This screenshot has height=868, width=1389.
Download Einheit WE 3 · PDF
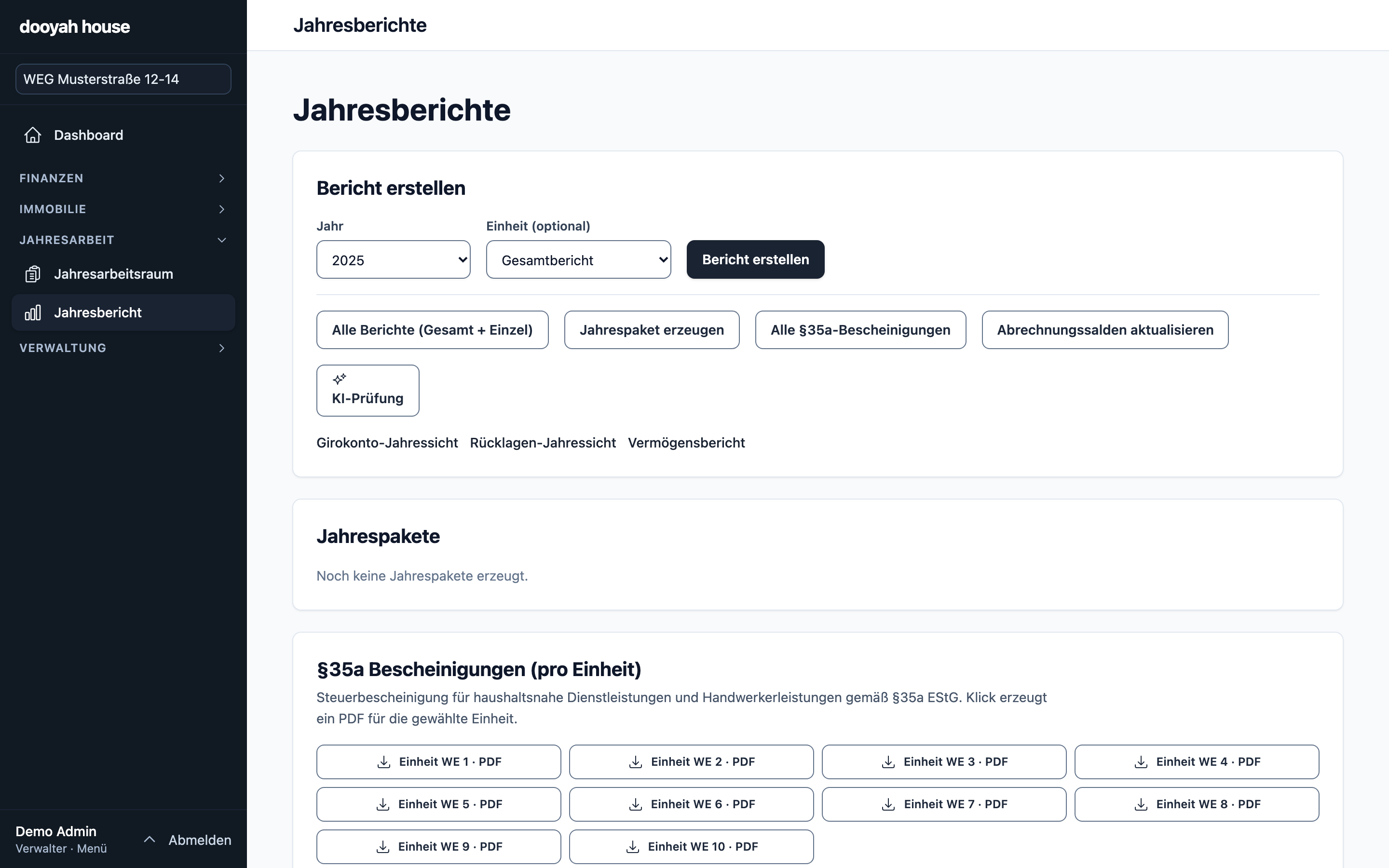944,762
